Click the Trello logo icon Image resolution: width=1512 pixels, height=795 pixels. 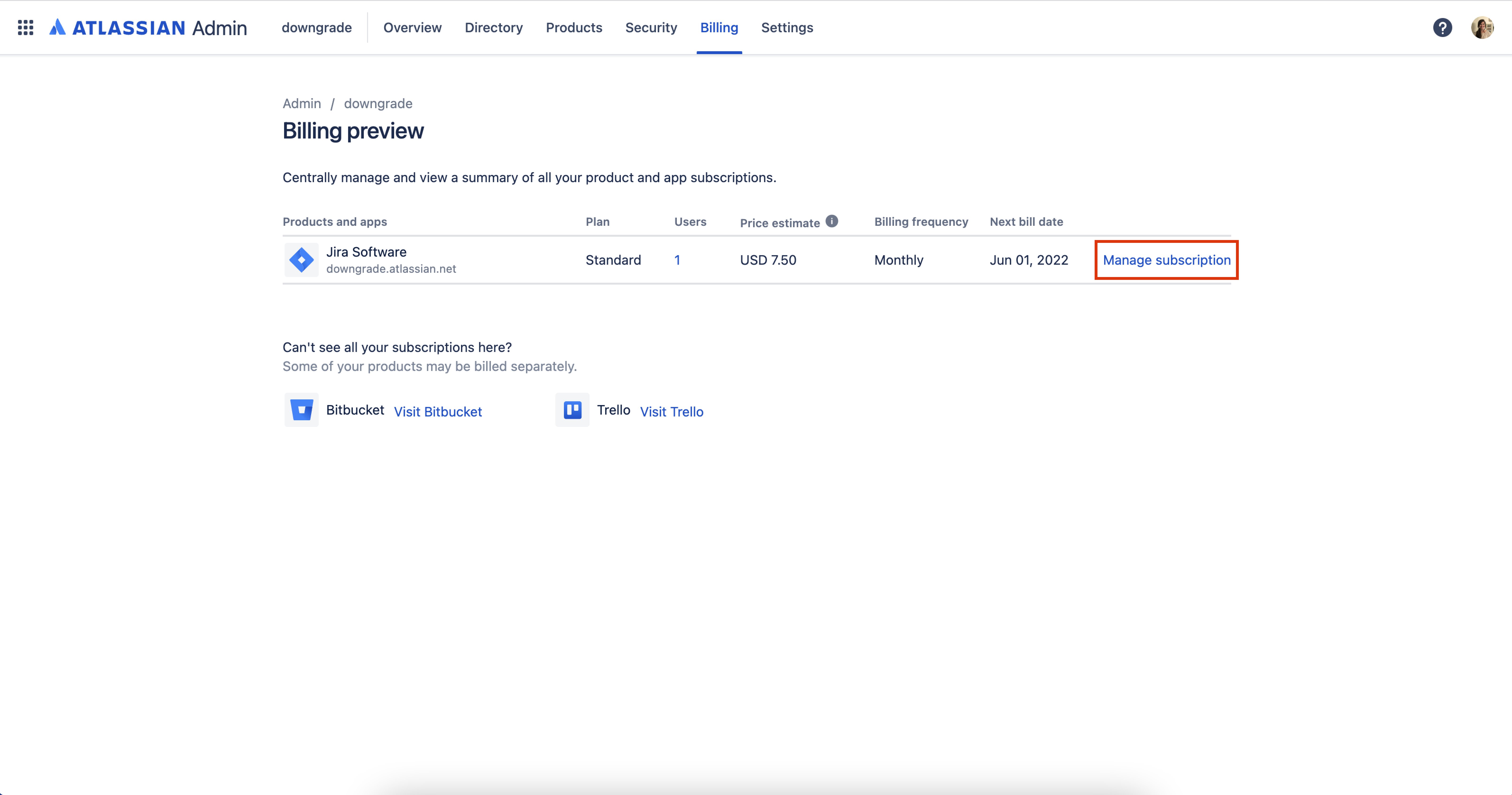[572, 410]
